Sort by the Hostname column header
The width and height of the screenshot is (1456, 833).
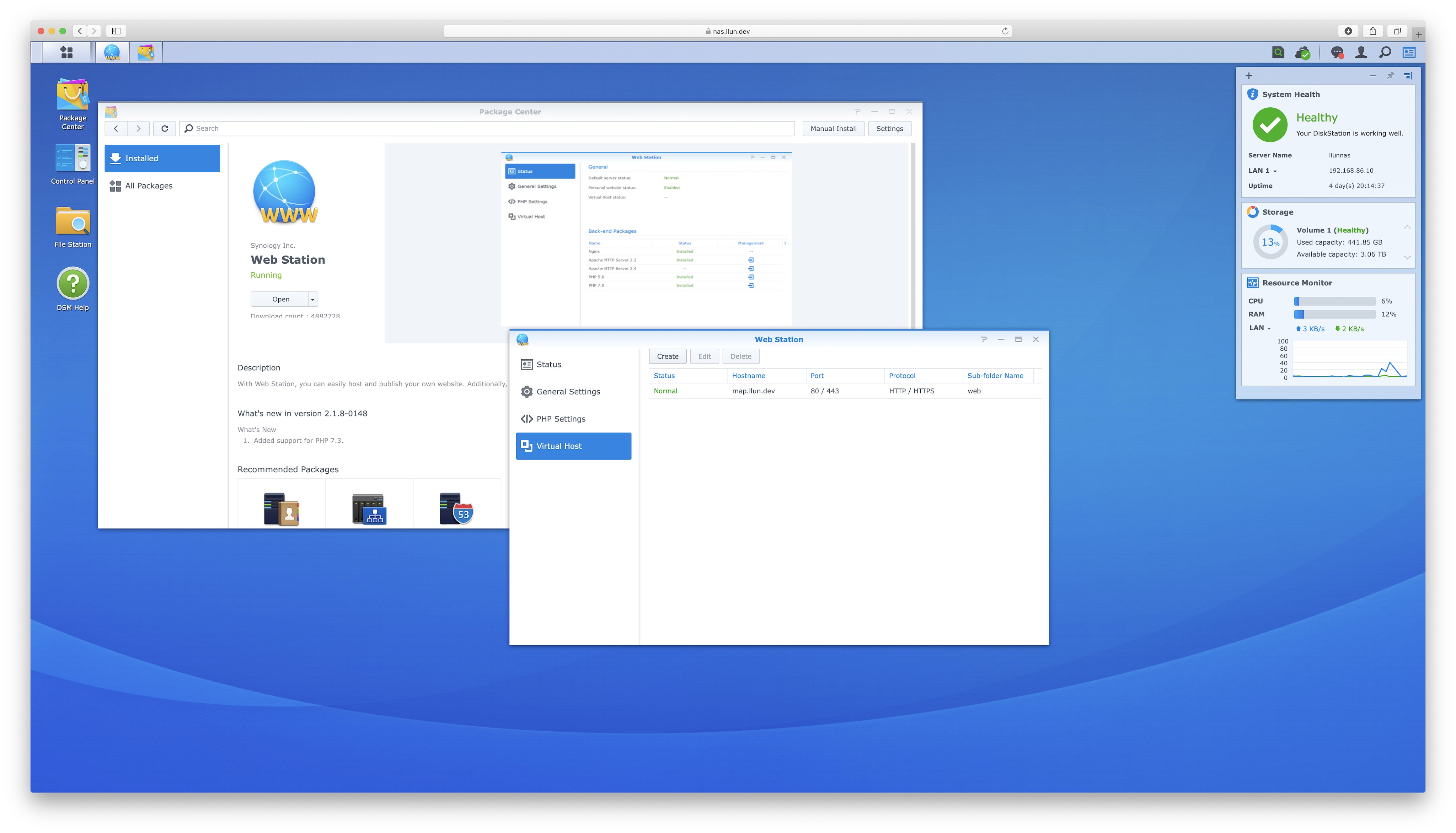[748, 376]
